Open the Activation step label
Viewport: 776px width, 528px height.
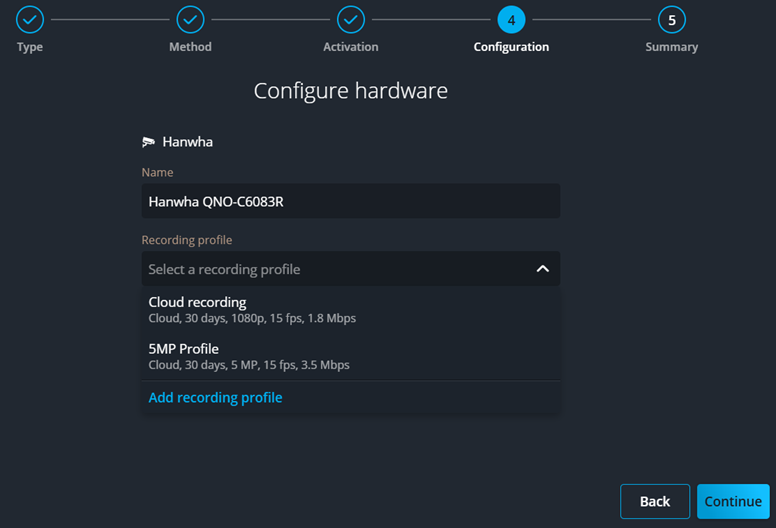pyautogui.click(x=350, y=47)
